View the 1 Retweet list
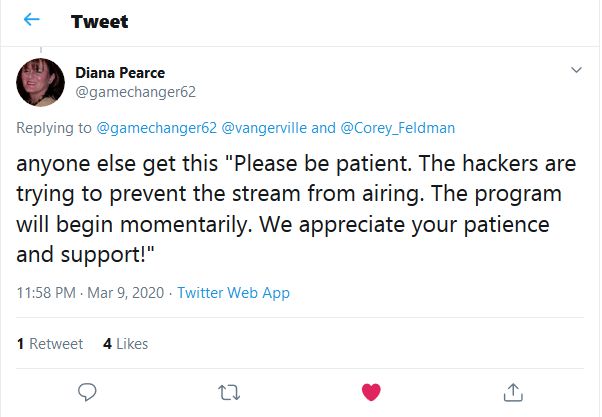 (50, 344)
